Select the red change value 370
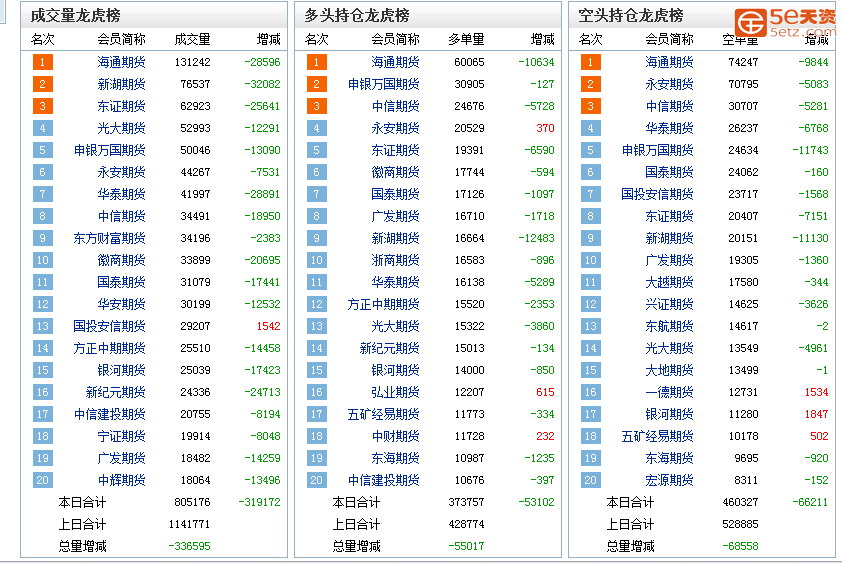The image size is (842, 563). click(x=545, y=128)
